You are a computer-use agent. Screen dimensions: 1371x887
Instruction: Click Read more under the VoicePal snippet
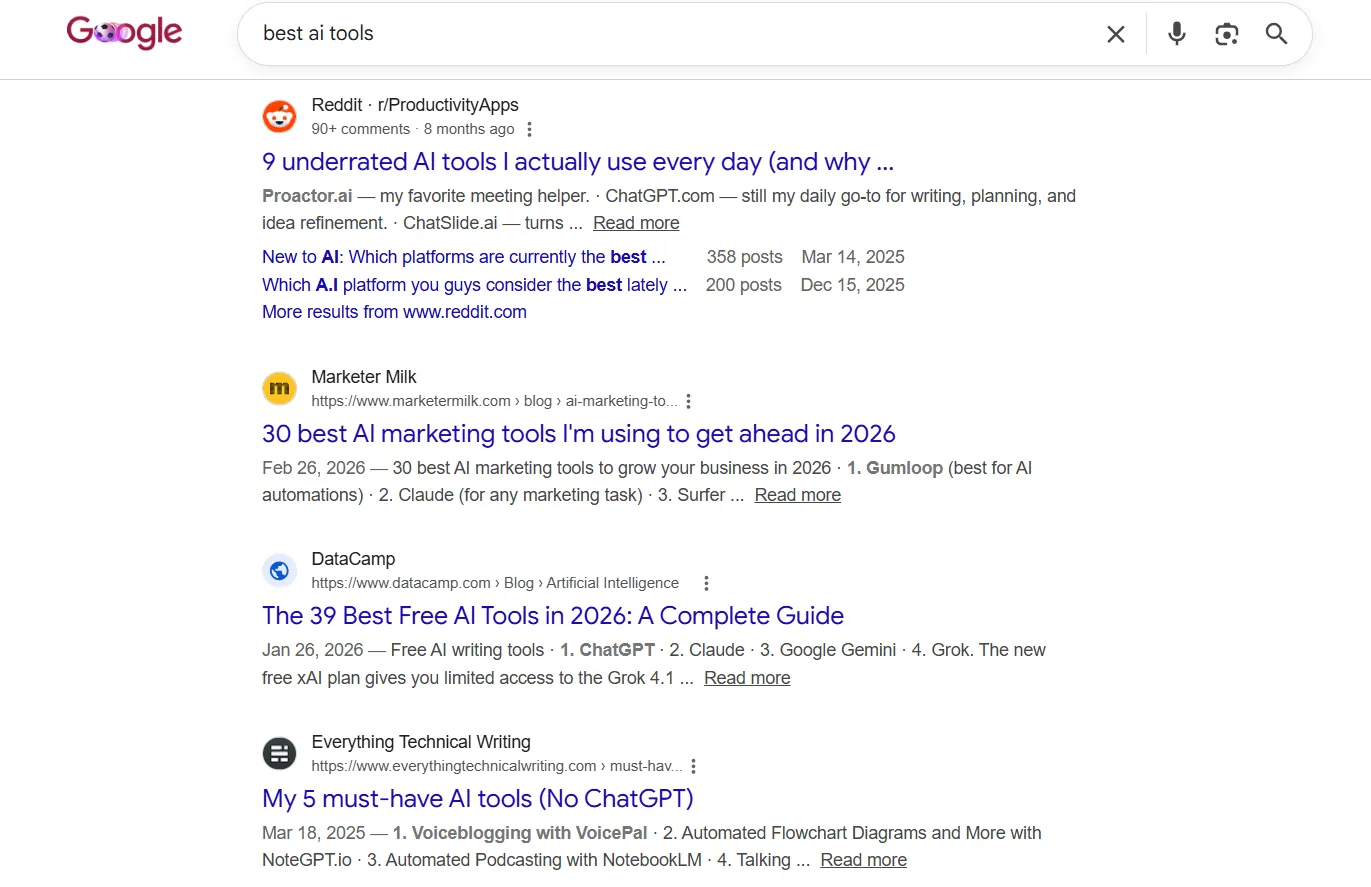pyautogui.click(x=864, y=860)
